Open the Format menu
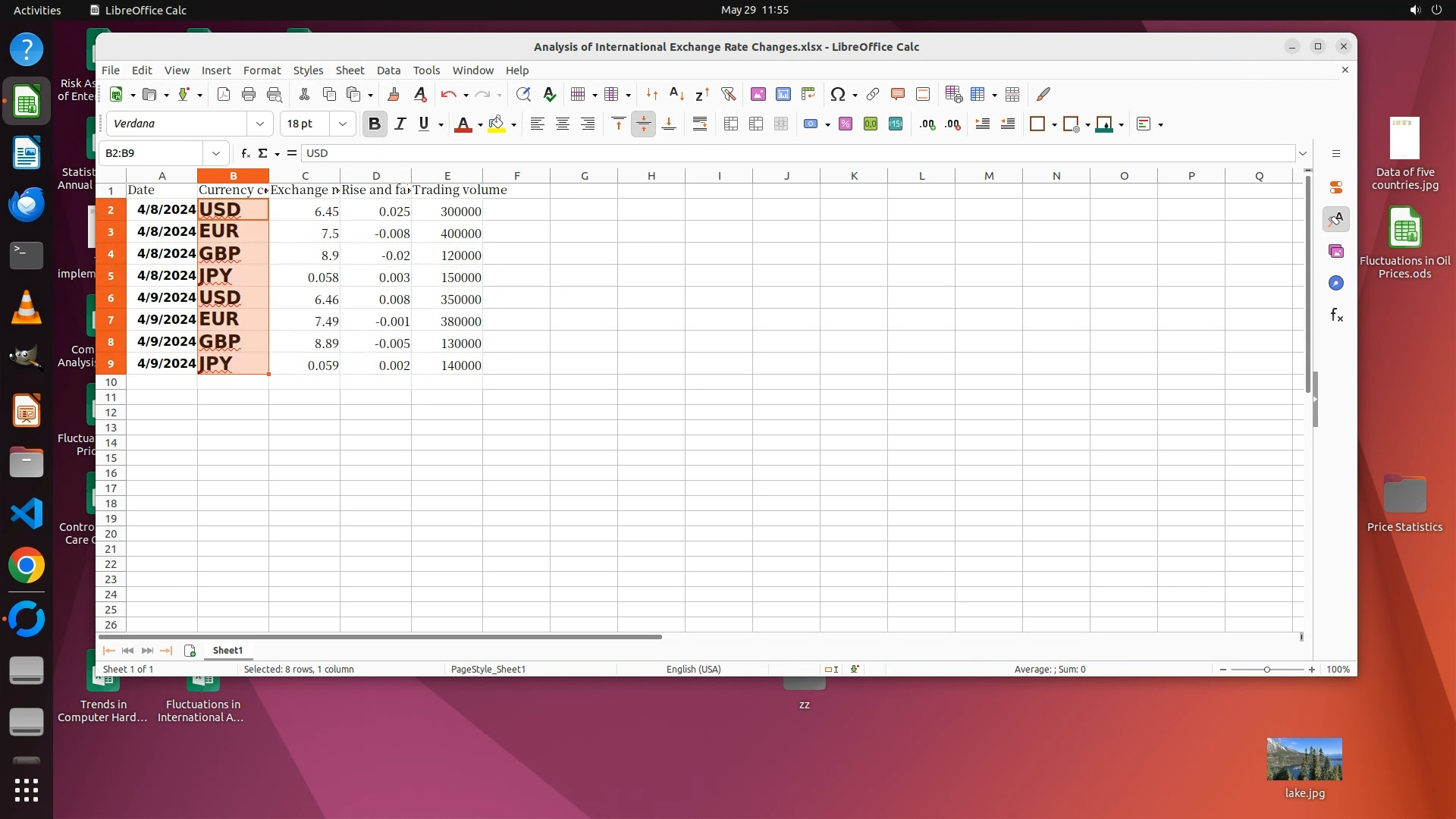 [x=262, y=70]
